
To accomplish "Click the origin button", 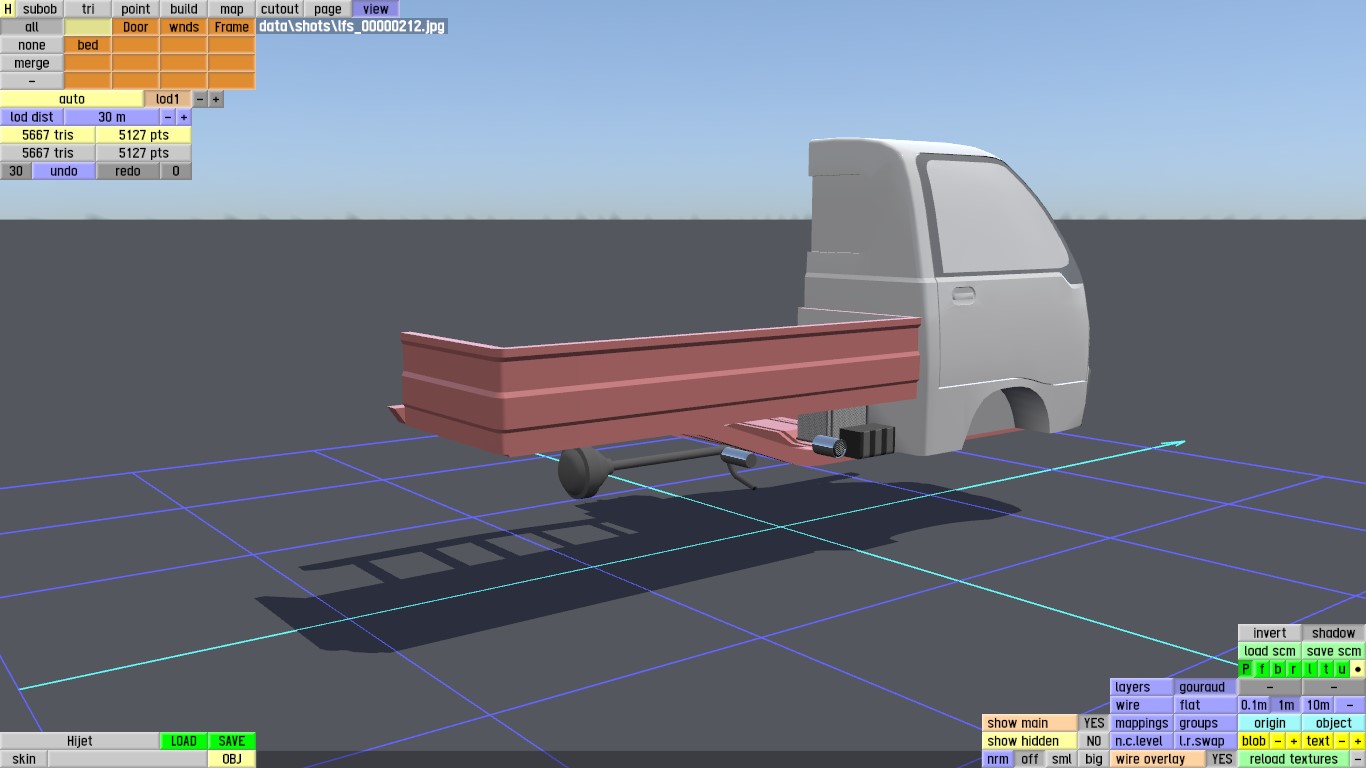I will (x=1270, y=723).
